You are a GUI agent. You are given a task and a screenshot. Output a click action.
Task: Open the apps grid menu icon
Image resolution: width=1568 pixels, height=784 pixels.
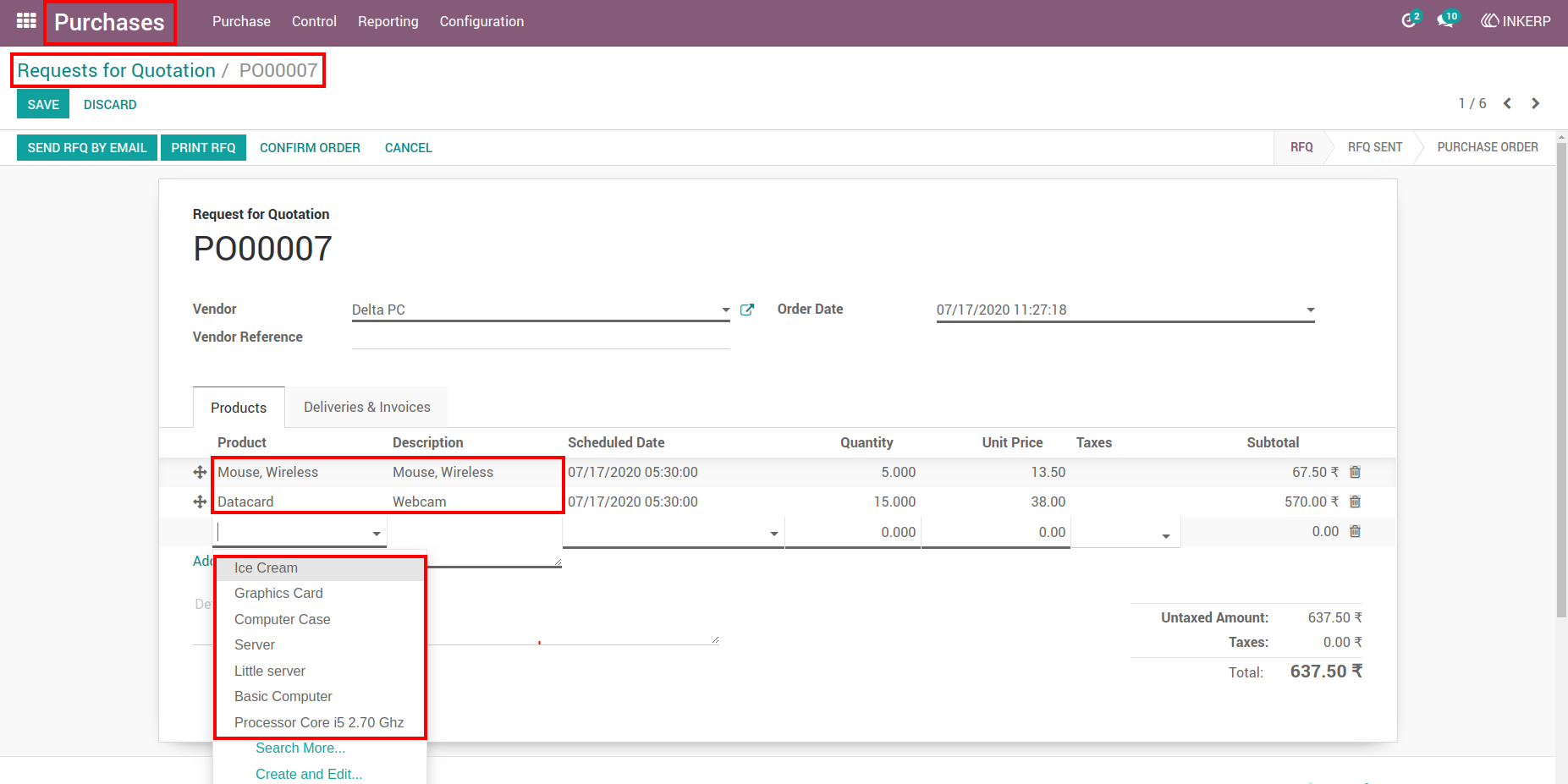coord(26,20)
